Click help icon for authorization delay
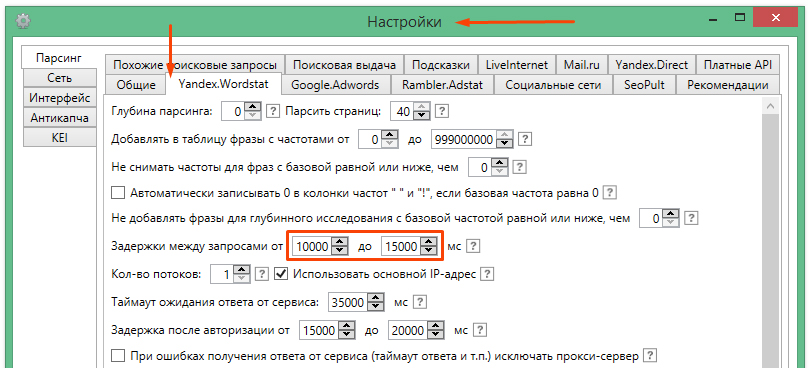The height and width of the screenshot is (368, 810). [480, 330]
